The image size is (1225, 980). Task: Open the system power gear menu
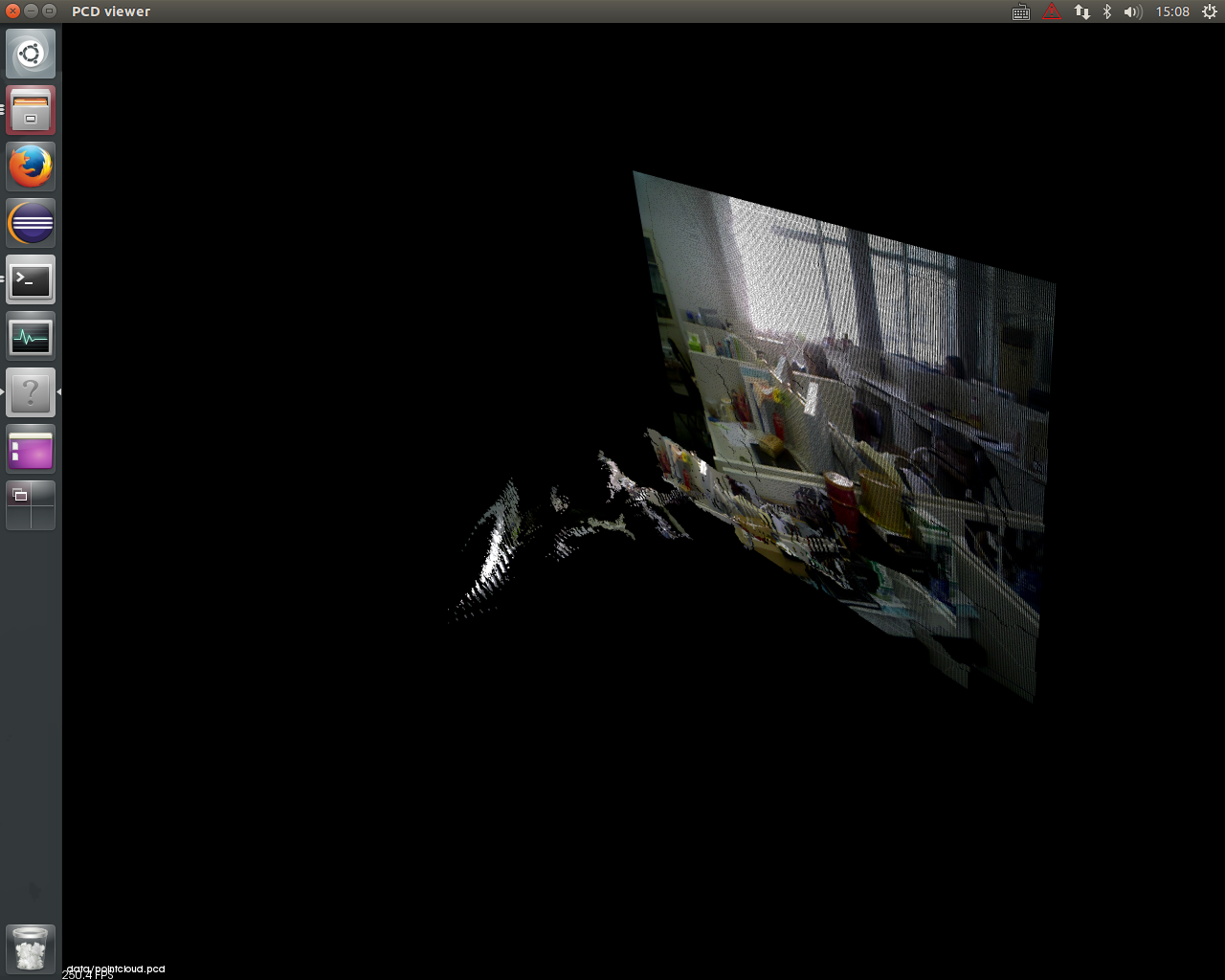pos(1210,11)
